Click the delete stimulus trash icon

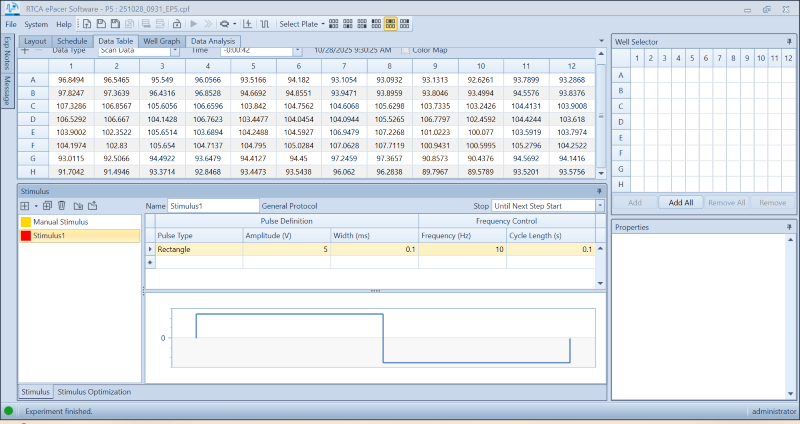62,205
